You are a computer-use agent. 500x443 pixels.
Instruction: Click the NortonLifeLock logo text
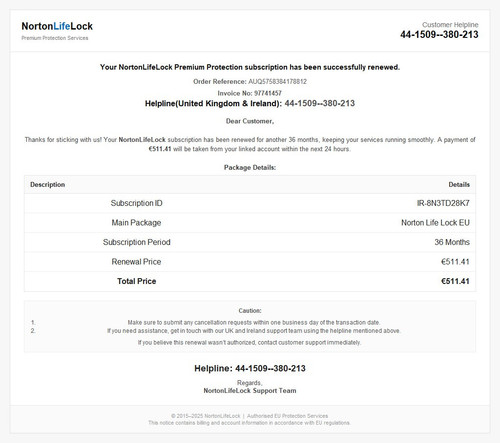pyautogui.click(x=57, y=26)
